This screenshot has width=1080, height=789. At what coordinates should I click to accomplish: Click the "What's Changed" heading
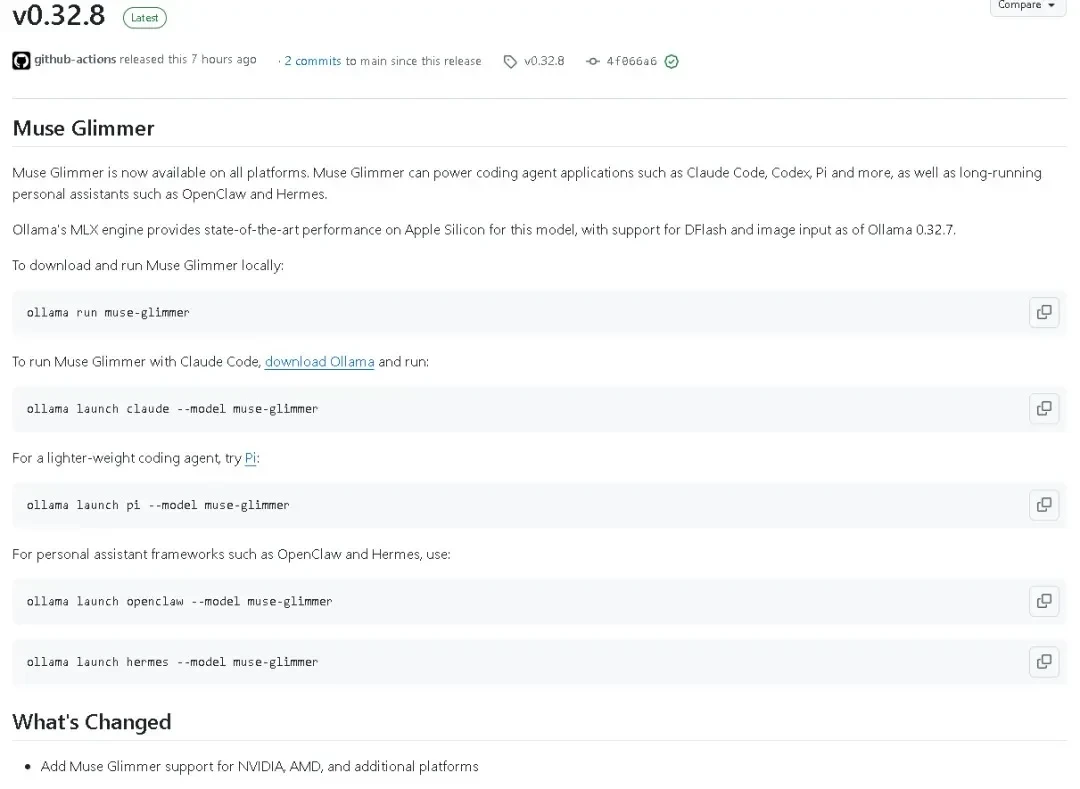tap(92, 722)
